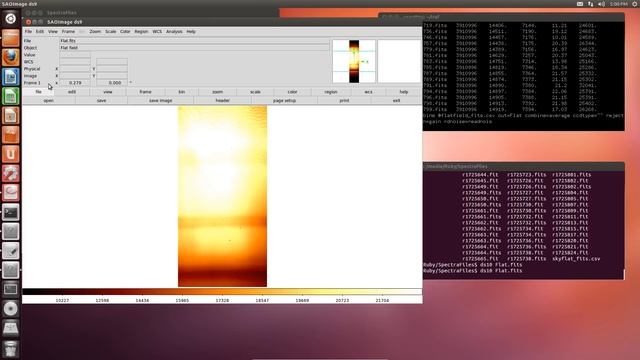The image size is (640, 360).
Task: Select the 'zoom' button bar tab
Action: [x=218, y=92]
